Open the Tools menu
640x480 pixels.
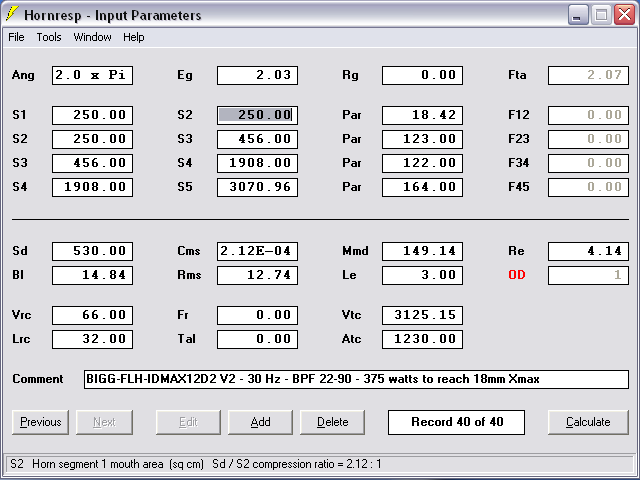[49, 37]
